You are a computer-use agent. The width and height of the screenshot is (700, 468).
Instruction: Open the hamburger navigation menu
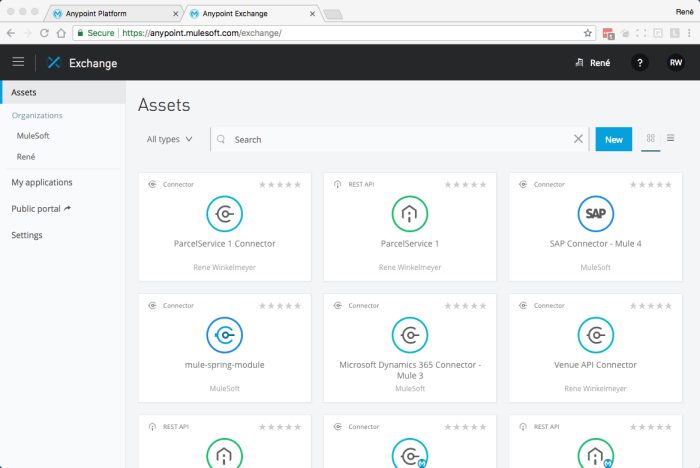(18, 62)
